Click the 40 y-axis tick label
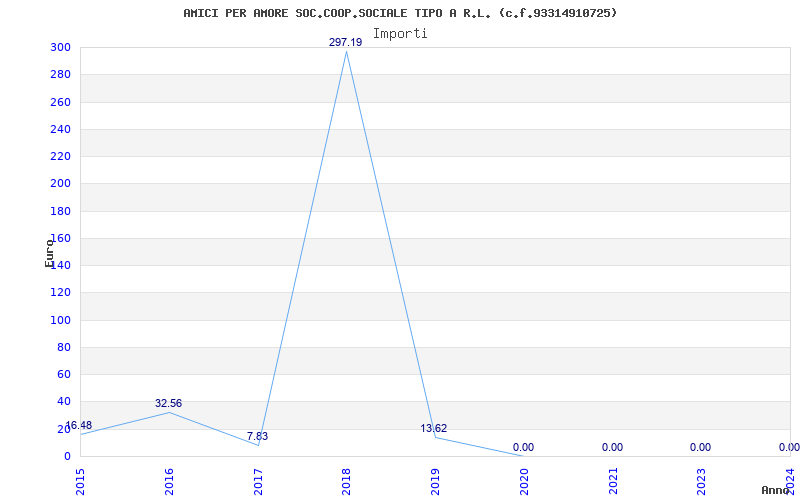 [x=63, y=402]
